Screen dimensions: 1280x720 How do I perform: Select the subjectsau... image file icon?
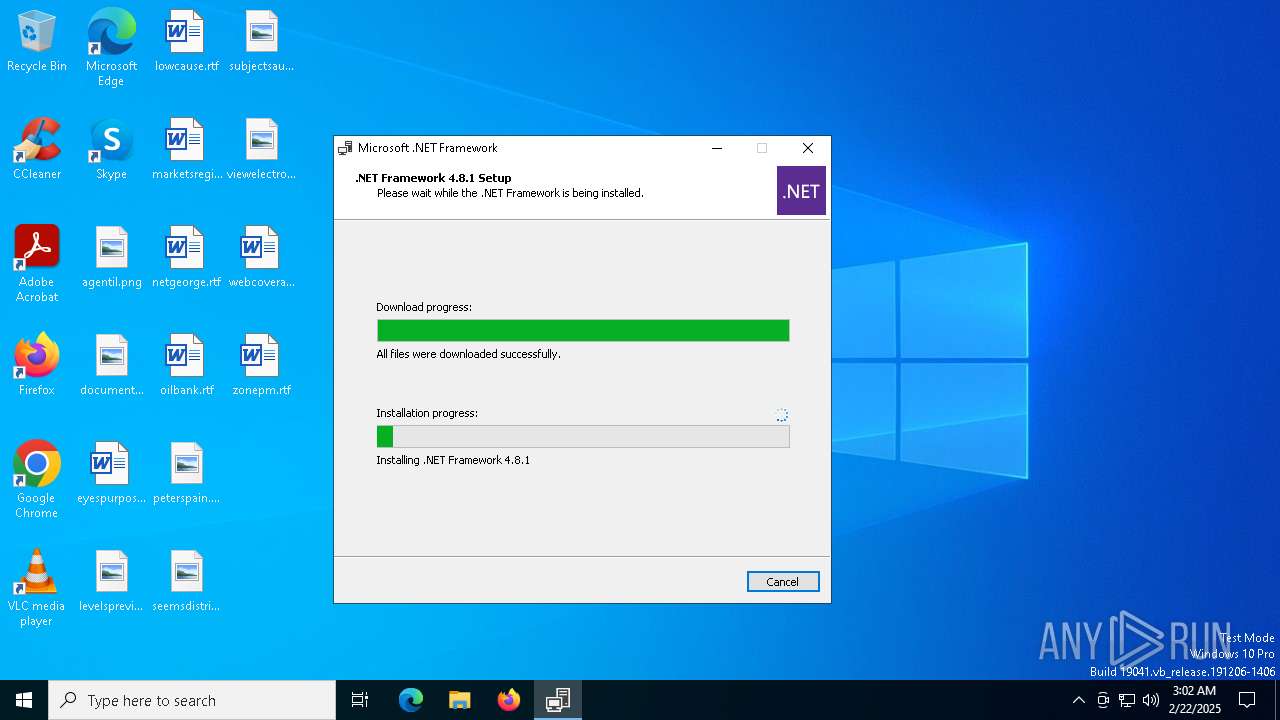coord(261,42)
